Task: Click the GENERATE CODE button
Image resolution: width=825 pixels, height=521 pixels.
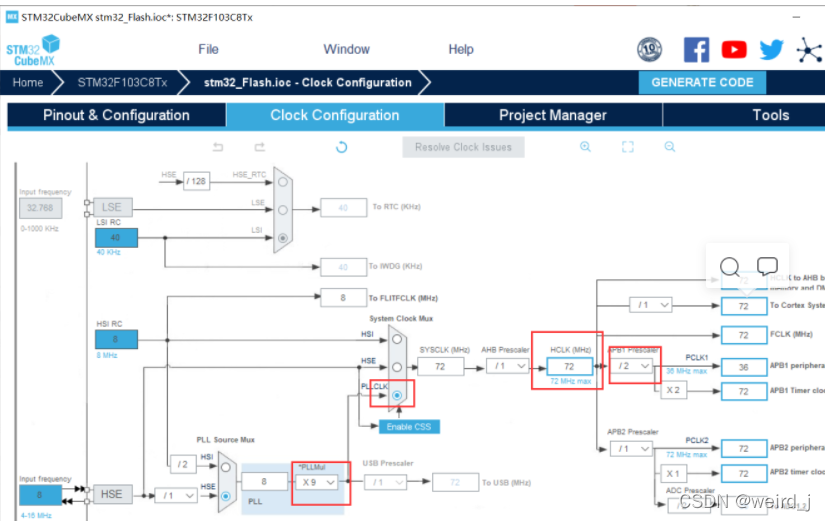Action: point(702,83)
